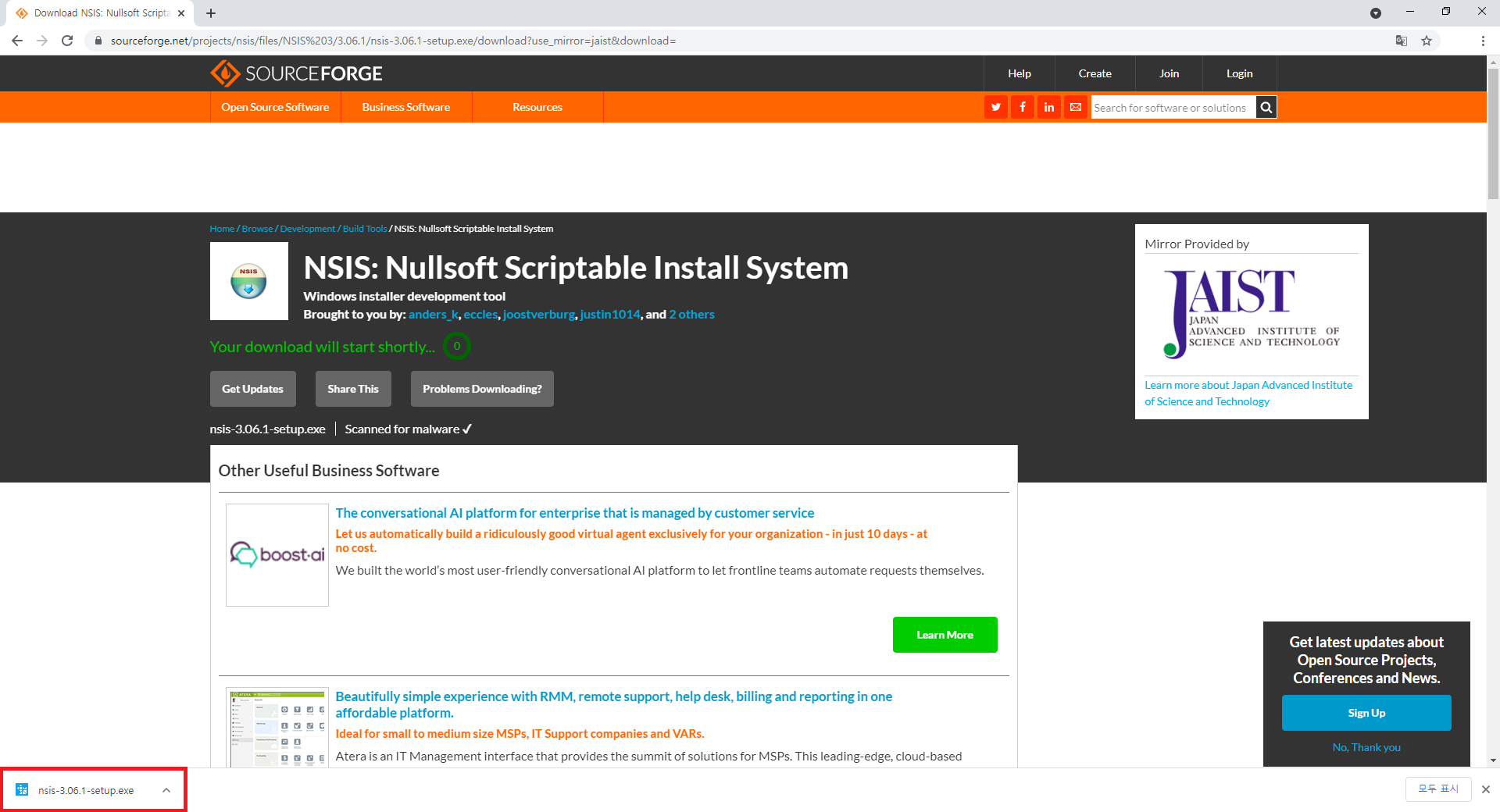1500x812 pixels.
Task: Click Problems Downloading? button
Action: (x=482, y=389)
